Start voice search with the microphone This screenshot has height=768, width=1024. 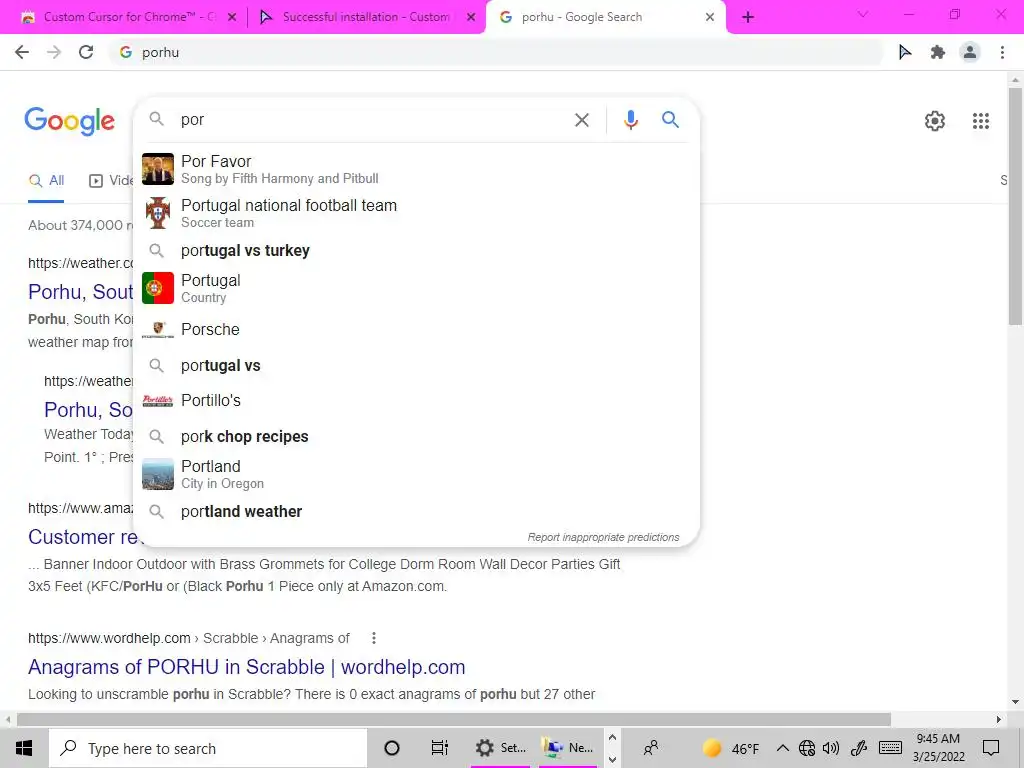coord(630,120)
